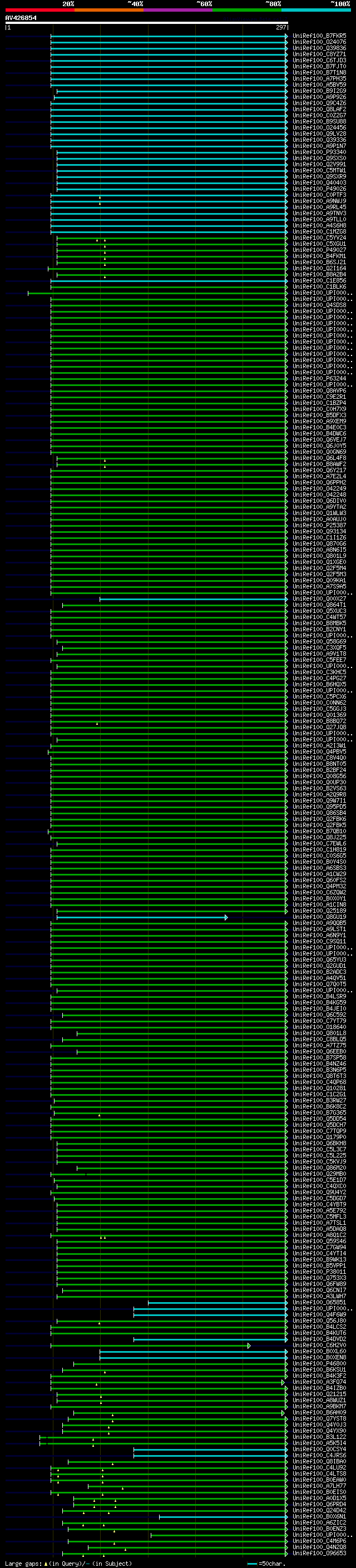Open hit UniRef100_Q39836
Screen dimensions: 356x1568
pos(319,48)
